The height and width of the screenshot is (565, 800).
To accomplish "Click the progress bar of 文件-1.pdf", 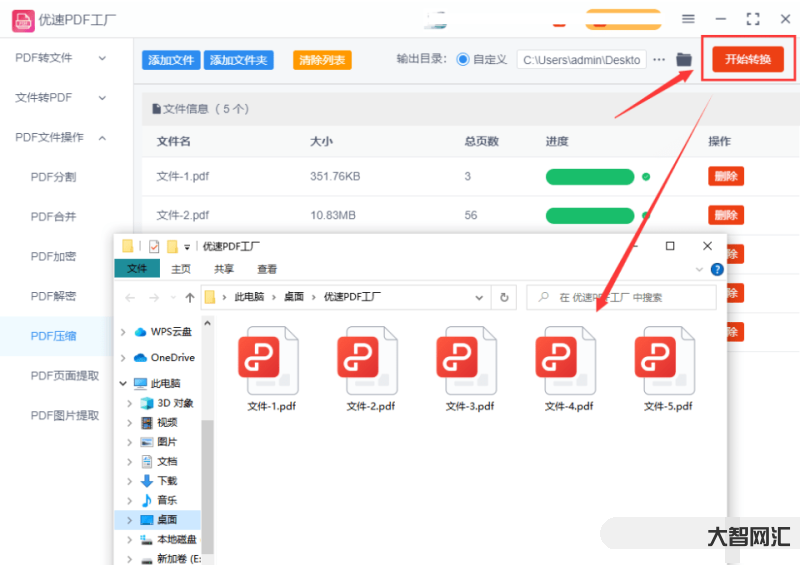I will coord(589,177).
